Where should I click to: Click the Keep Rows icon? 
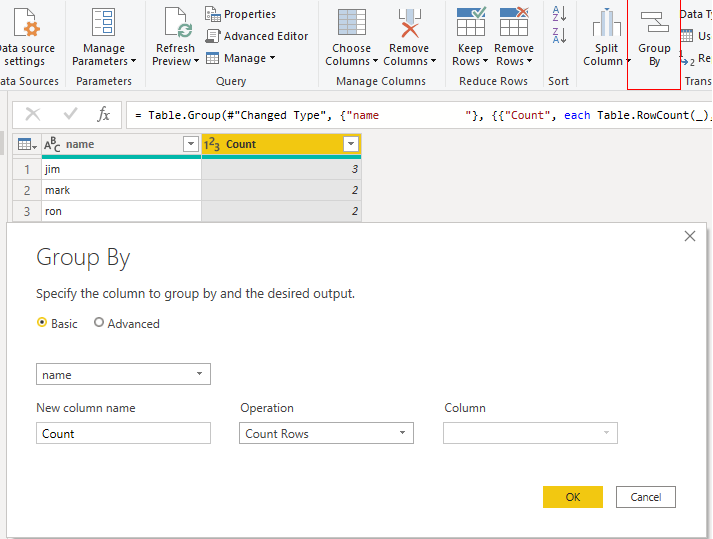tap(471, 21)
